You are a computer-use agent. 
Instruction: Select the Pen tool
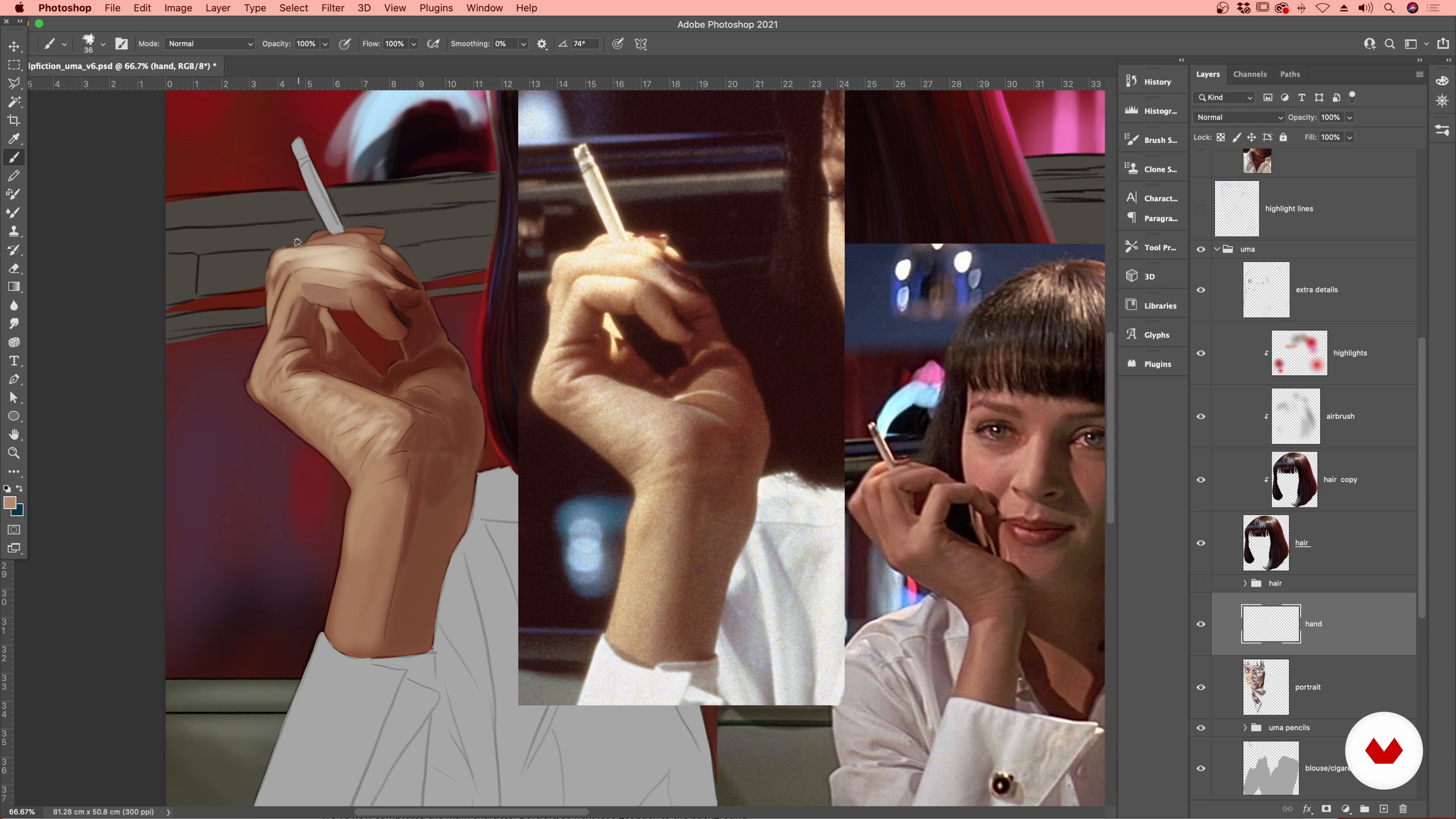point(14,379)
